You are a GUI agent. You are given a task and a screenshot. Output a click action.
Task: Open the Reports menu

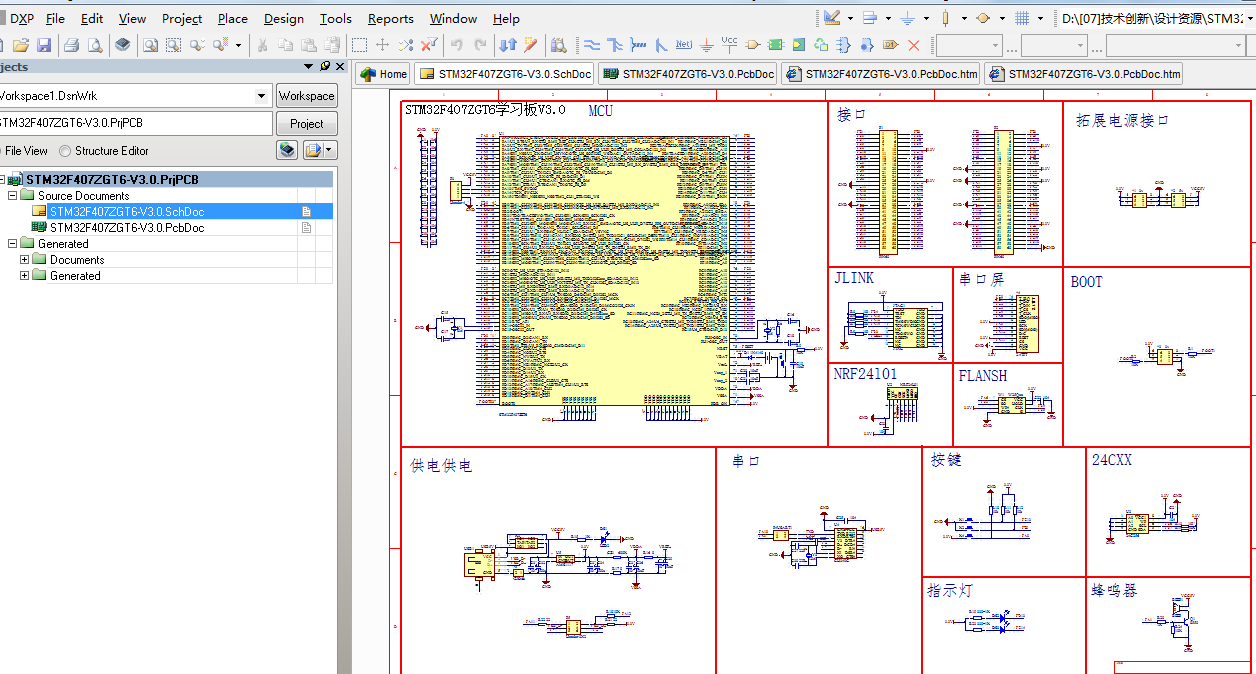tap(390, 18)
